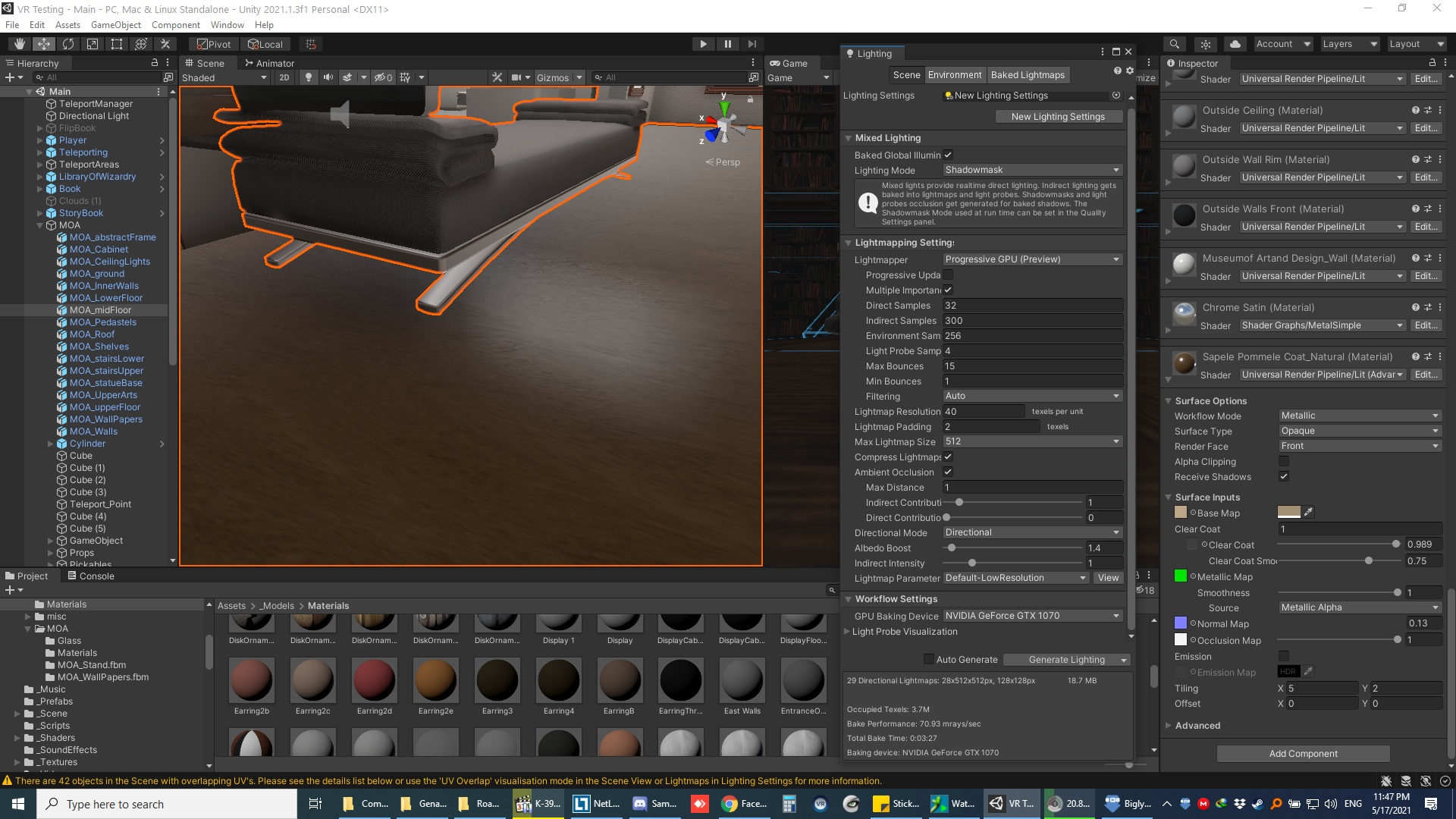Open the GameObject menu

coord(115,25)
